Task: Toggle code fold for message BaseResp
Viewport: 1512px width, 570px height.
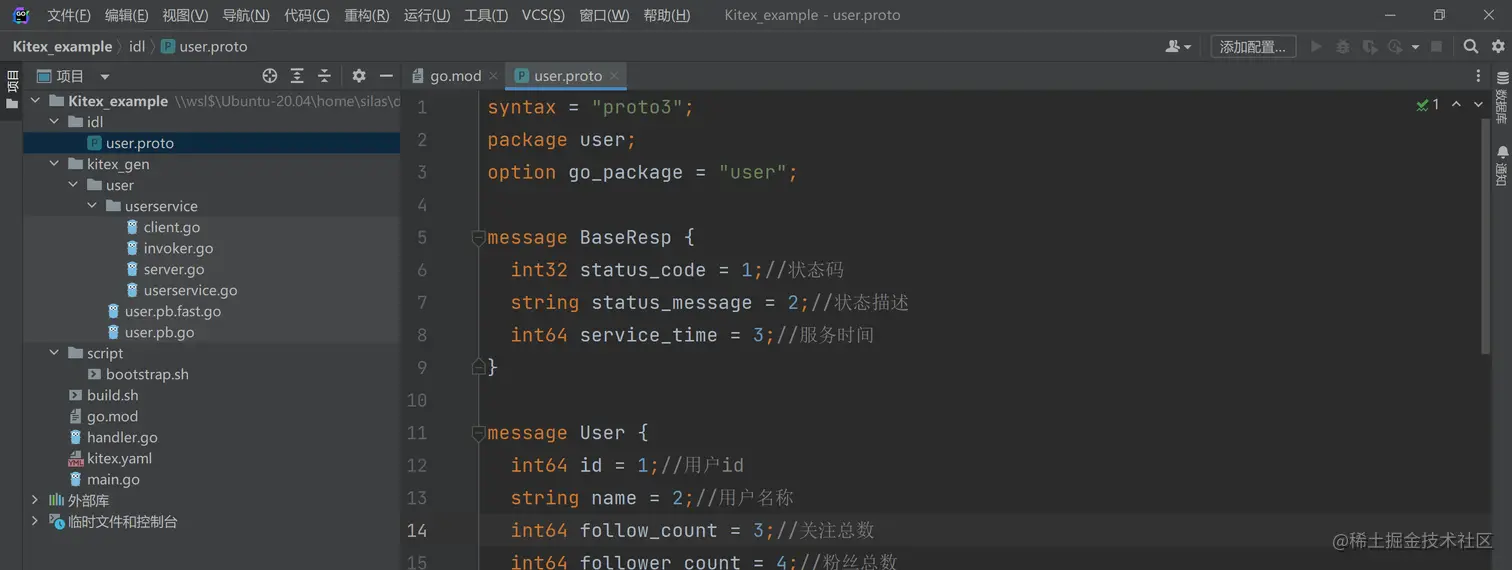Action: (x=478, y=238)
